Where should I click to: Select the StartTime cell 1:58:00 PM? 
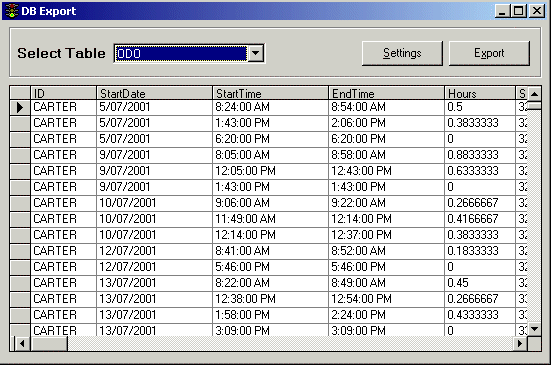pyautogui.click(x=270, y=315)
